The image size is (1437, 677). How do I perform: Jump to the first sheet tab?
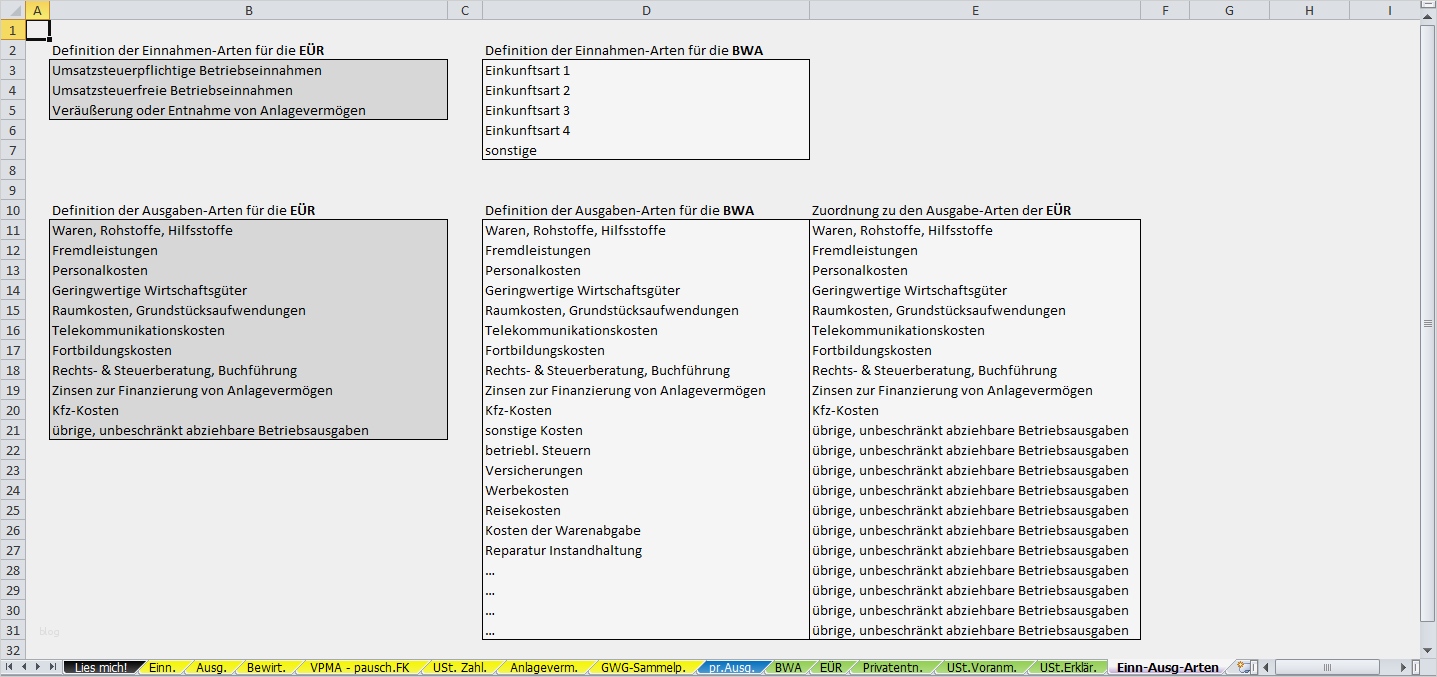10,665
